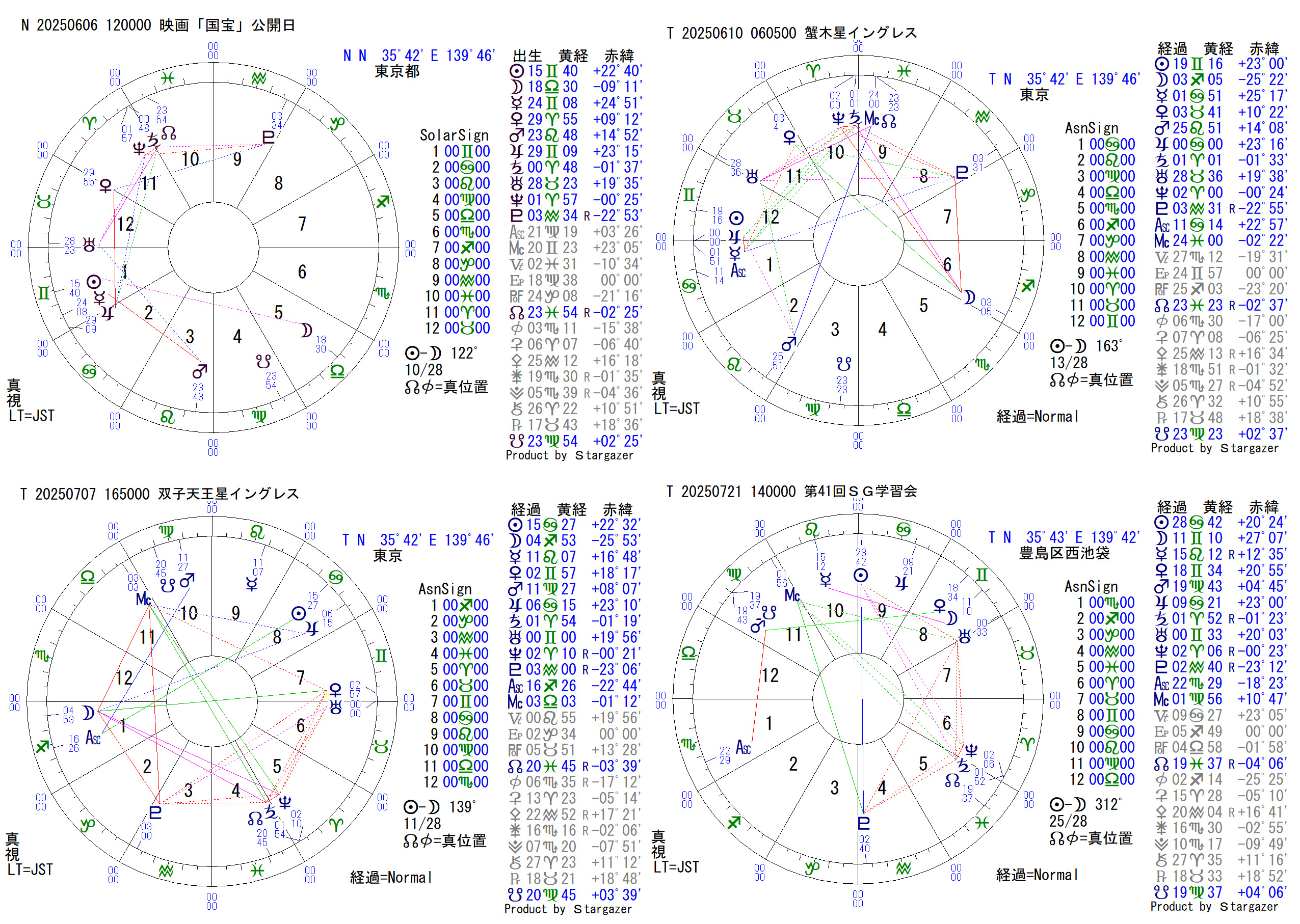
Task: Select the Mercury glyph in the SG学習会 chart wheel
Action: [826, 579]
